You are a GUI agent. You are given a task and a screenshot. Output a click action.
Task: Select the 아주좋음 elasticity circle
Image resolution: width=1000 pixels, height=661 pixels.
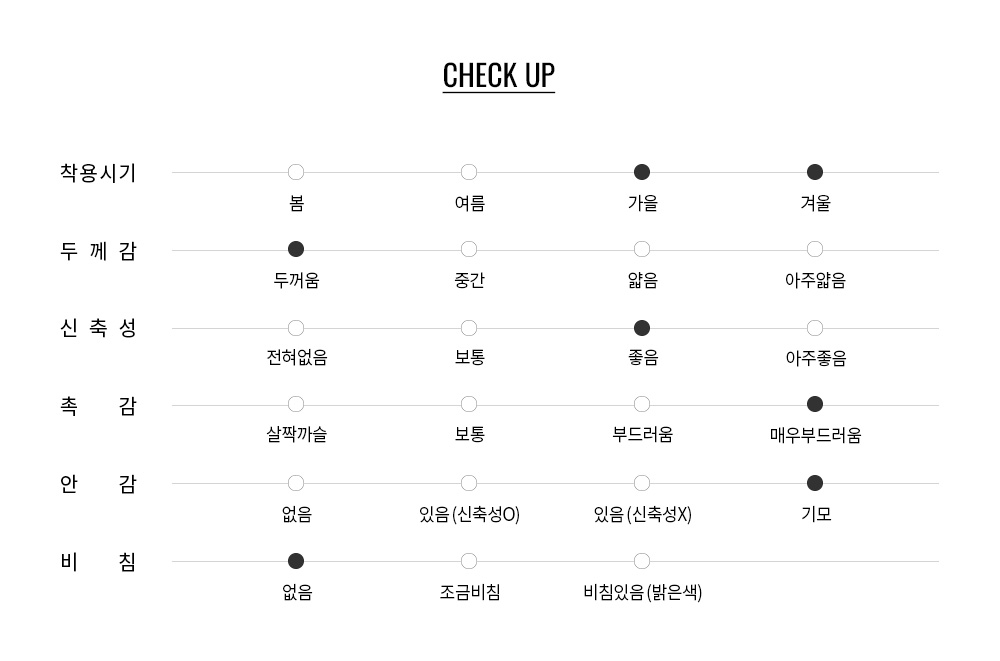(815, 328)
